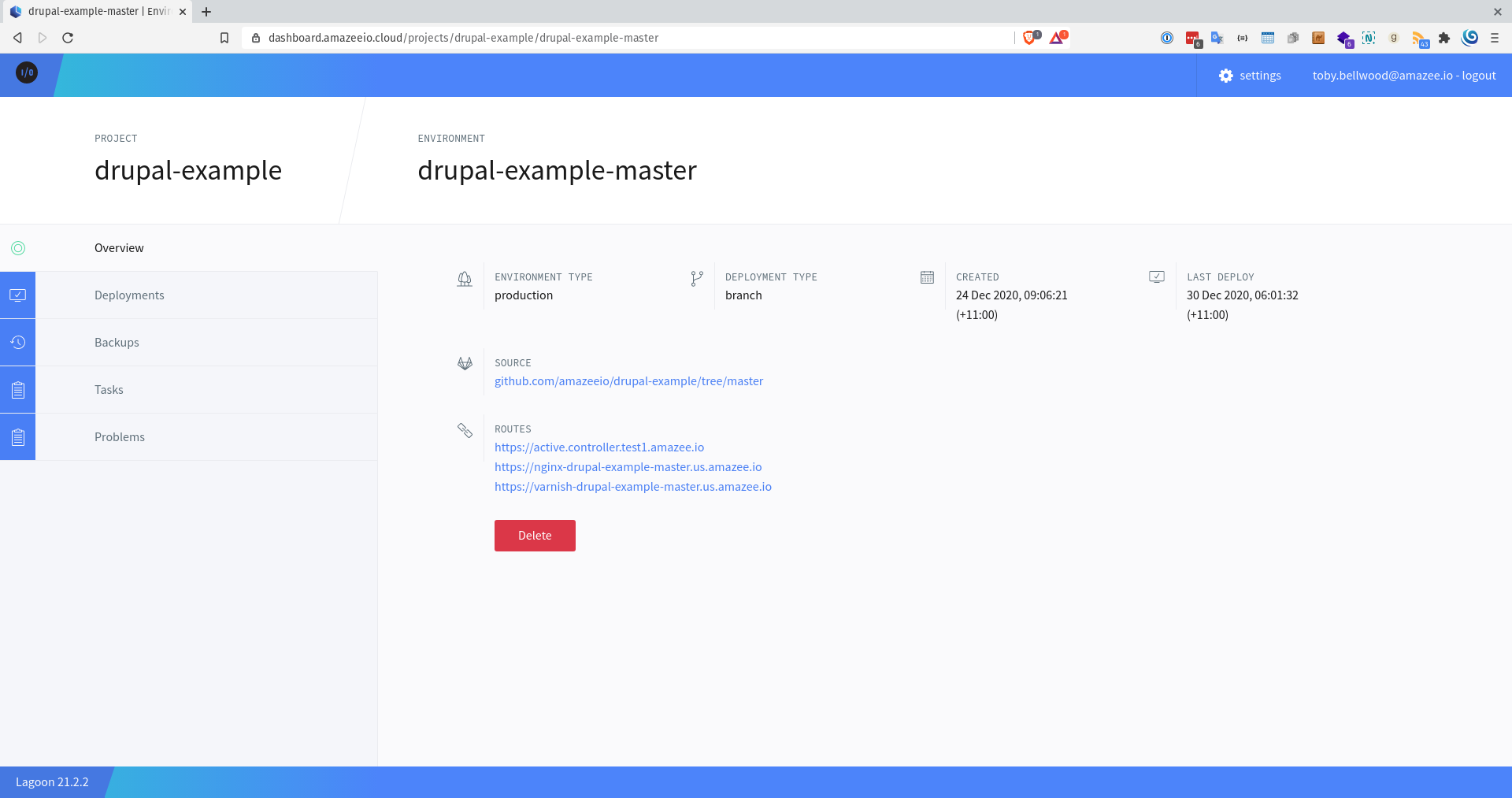1512x798 pixels.
Task: Open the Google Translate extension icon
Action: 1217,38
